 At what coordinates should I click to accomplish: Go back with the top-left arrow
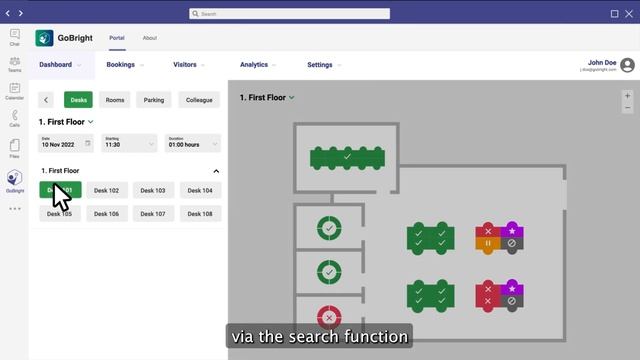click(7, 13)
